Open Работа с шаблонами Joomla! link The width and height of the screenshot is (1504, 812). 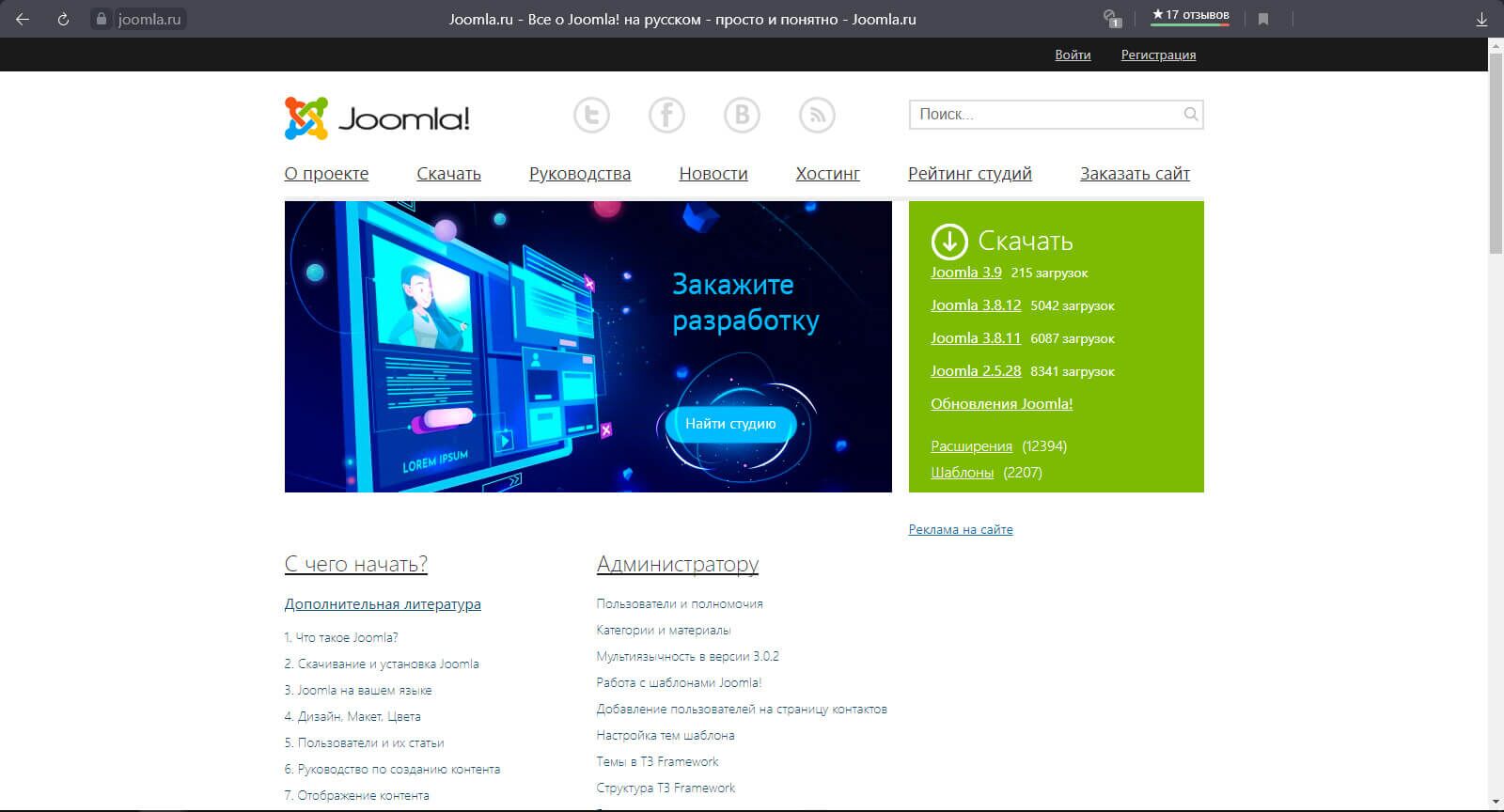pos(680,682)
